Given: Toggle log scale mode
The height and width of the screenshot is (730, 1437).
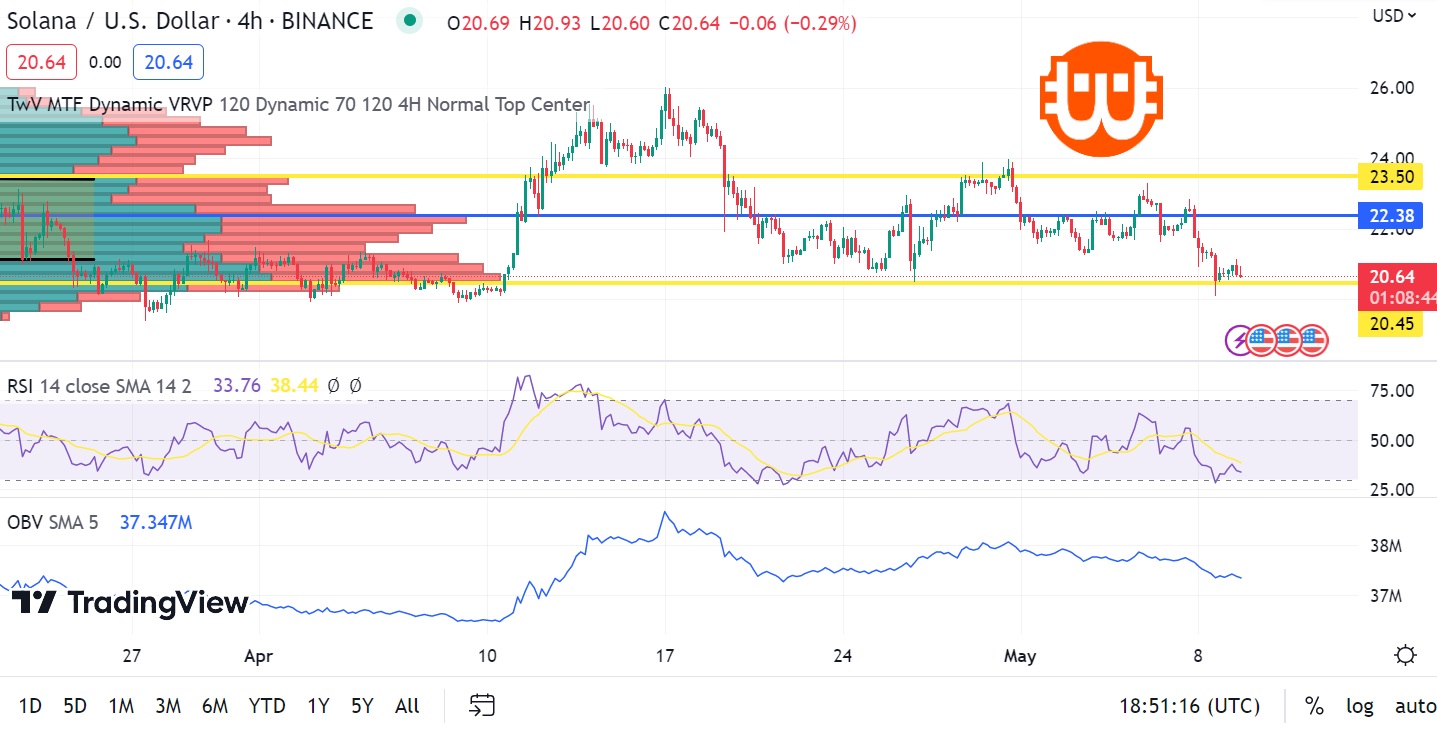Looking at the screenshot, I should (x=1359, y=706).
